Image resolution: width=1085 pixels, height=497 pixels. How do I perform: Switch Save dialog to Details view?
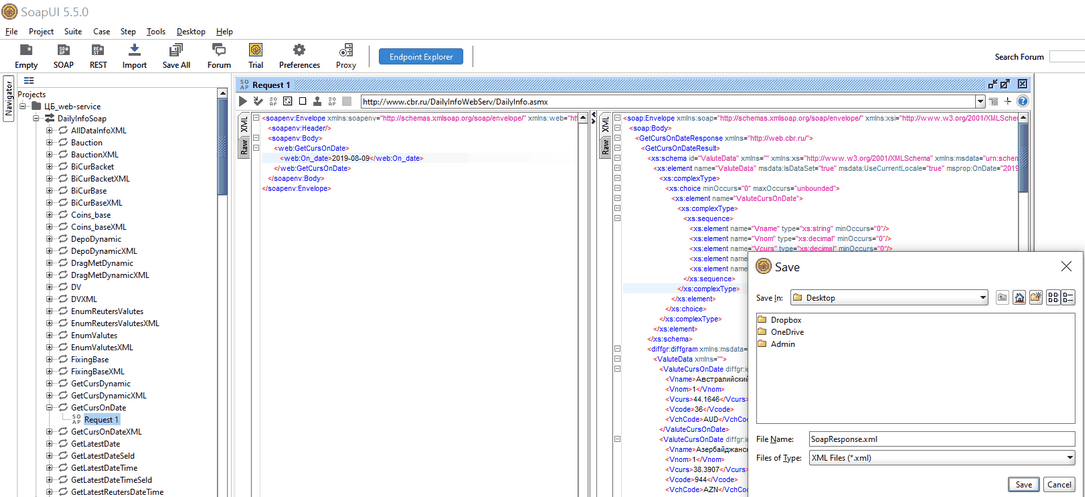[1068, 298]
